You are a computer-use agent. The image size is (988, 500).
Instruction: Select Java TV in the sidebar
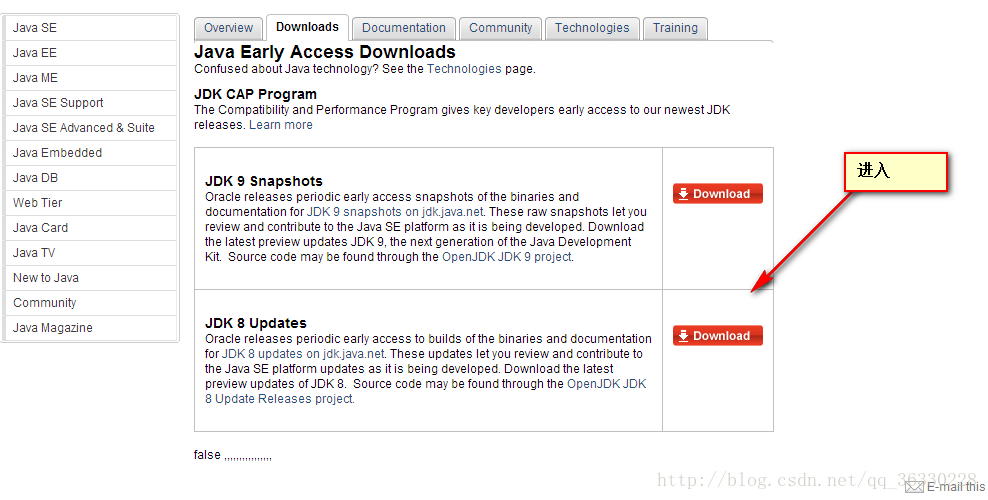click(90, 253)
